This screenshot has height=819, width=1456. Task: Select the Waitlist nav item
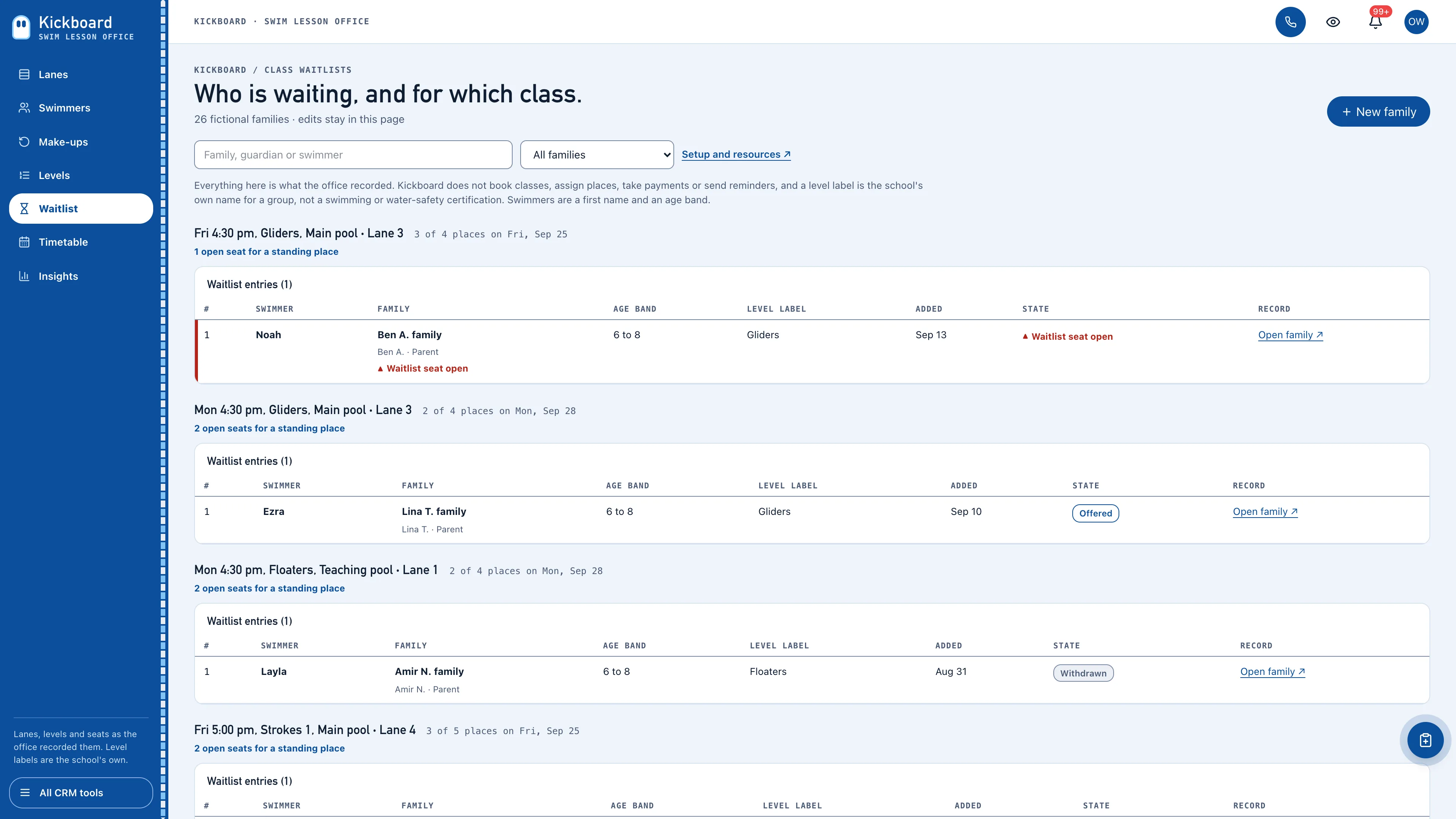(81, 209)
